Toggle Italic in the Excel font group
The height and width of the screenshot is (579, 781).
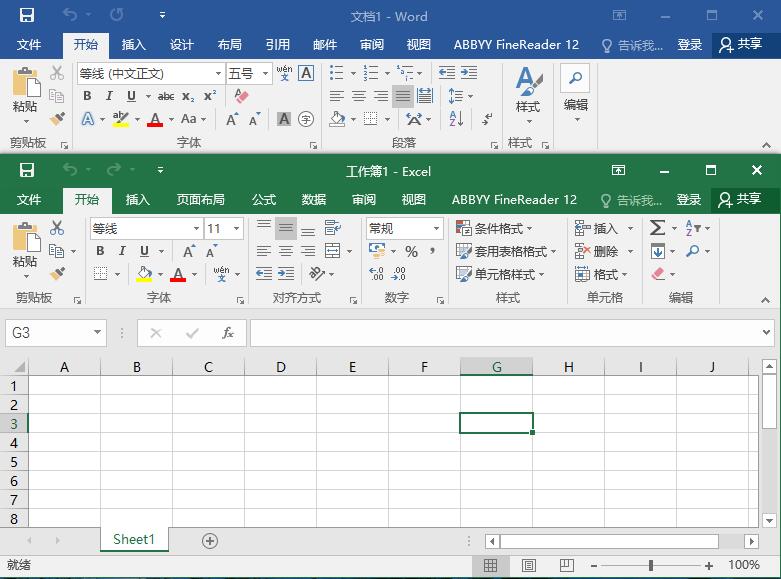click(x=122, y=251)
